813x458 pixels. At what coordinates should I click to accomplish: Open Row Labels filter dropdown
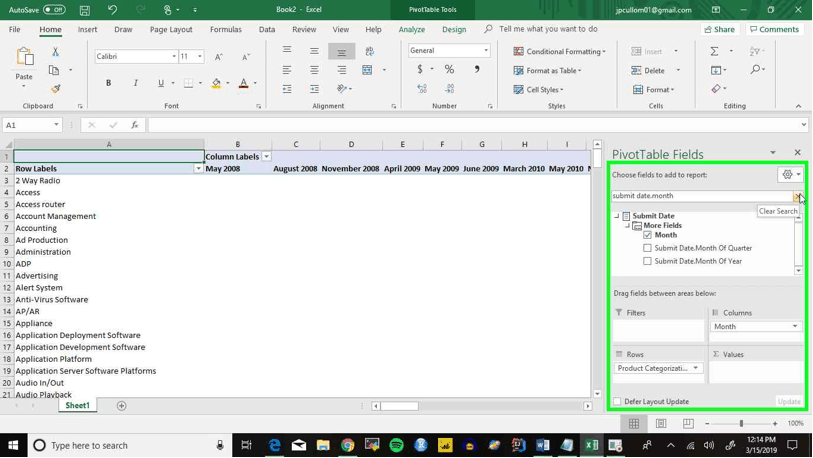[198, 169]
